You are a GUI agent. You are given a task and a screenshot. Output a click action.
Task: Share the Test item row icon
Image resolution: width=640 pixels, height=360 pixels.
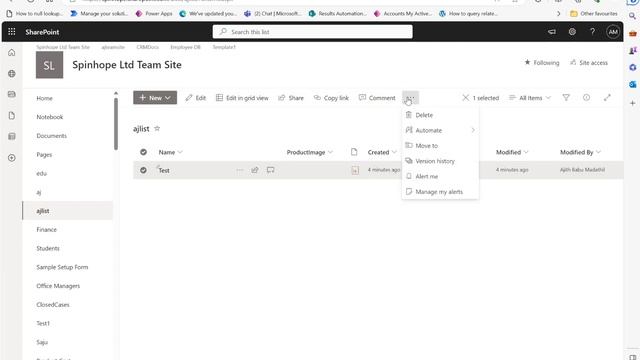click(x=255, y=170)
